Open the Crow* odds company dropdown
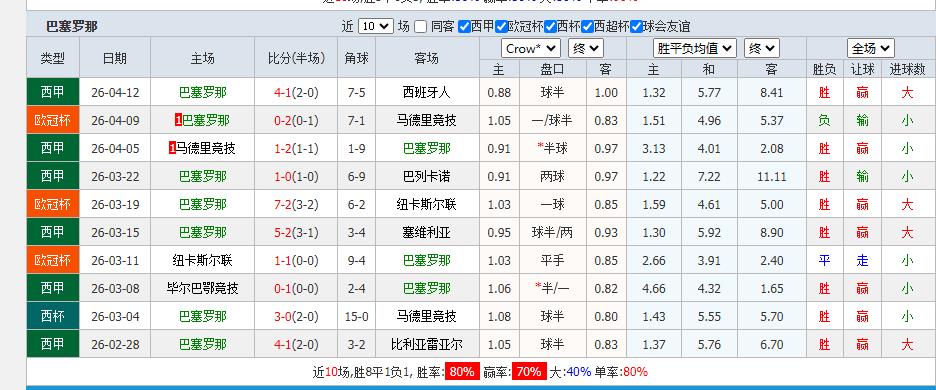The width and height of the screenshot is (936, 390). pos(531,48)
